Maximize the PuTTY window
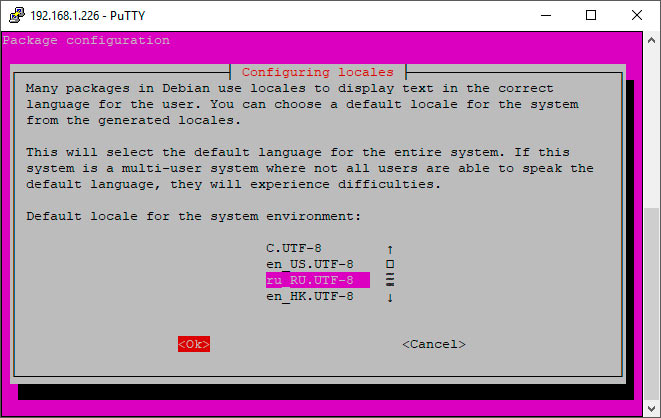Image resolution: width=661 pixels, height=418 pixels. [591, 15]
